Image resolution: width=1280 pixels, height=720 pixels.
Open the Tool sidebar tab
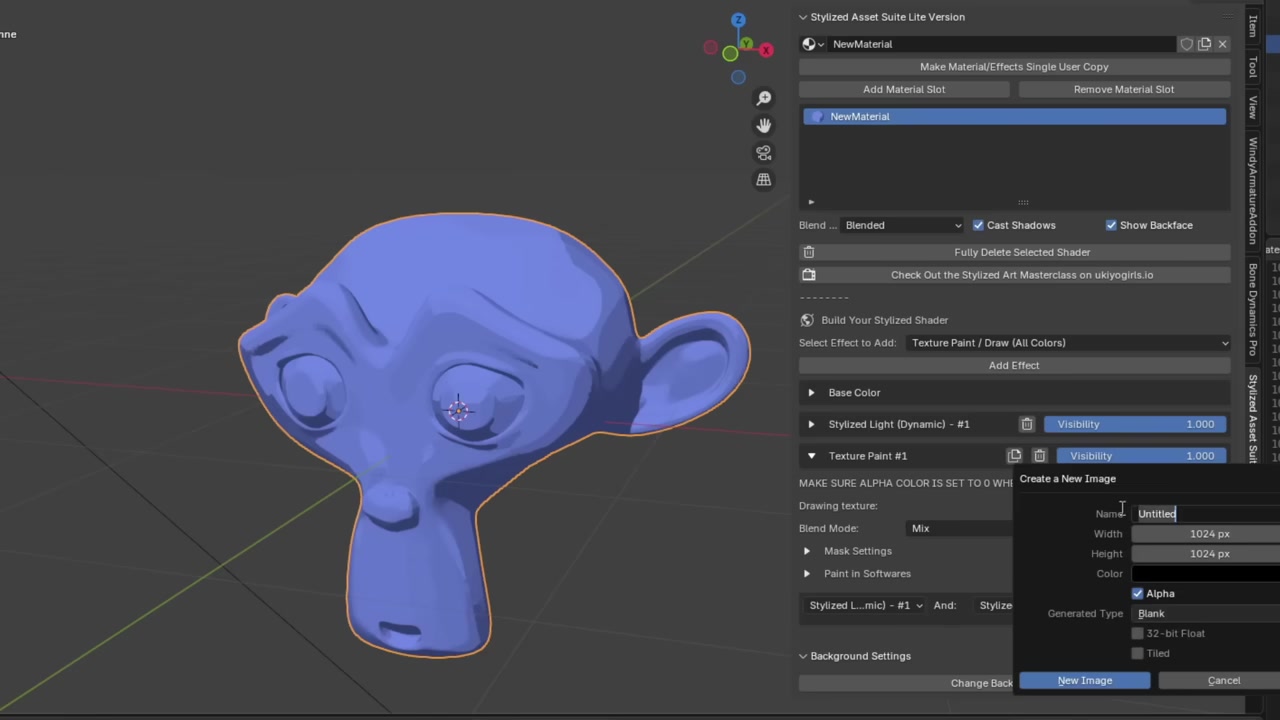[x=1252, y=66]
